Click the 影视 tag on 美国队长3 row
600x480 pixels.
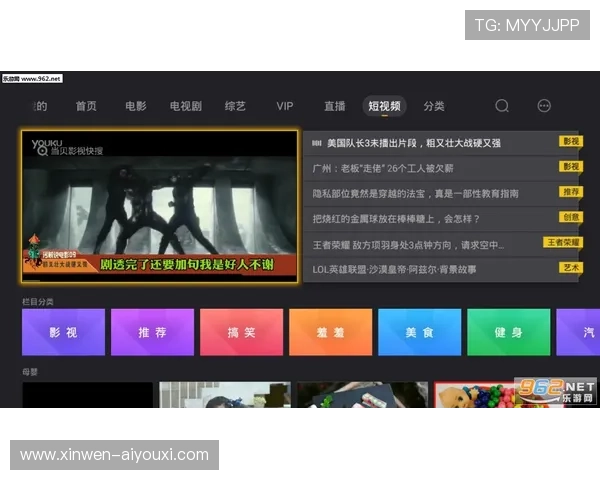click(571, 141)
